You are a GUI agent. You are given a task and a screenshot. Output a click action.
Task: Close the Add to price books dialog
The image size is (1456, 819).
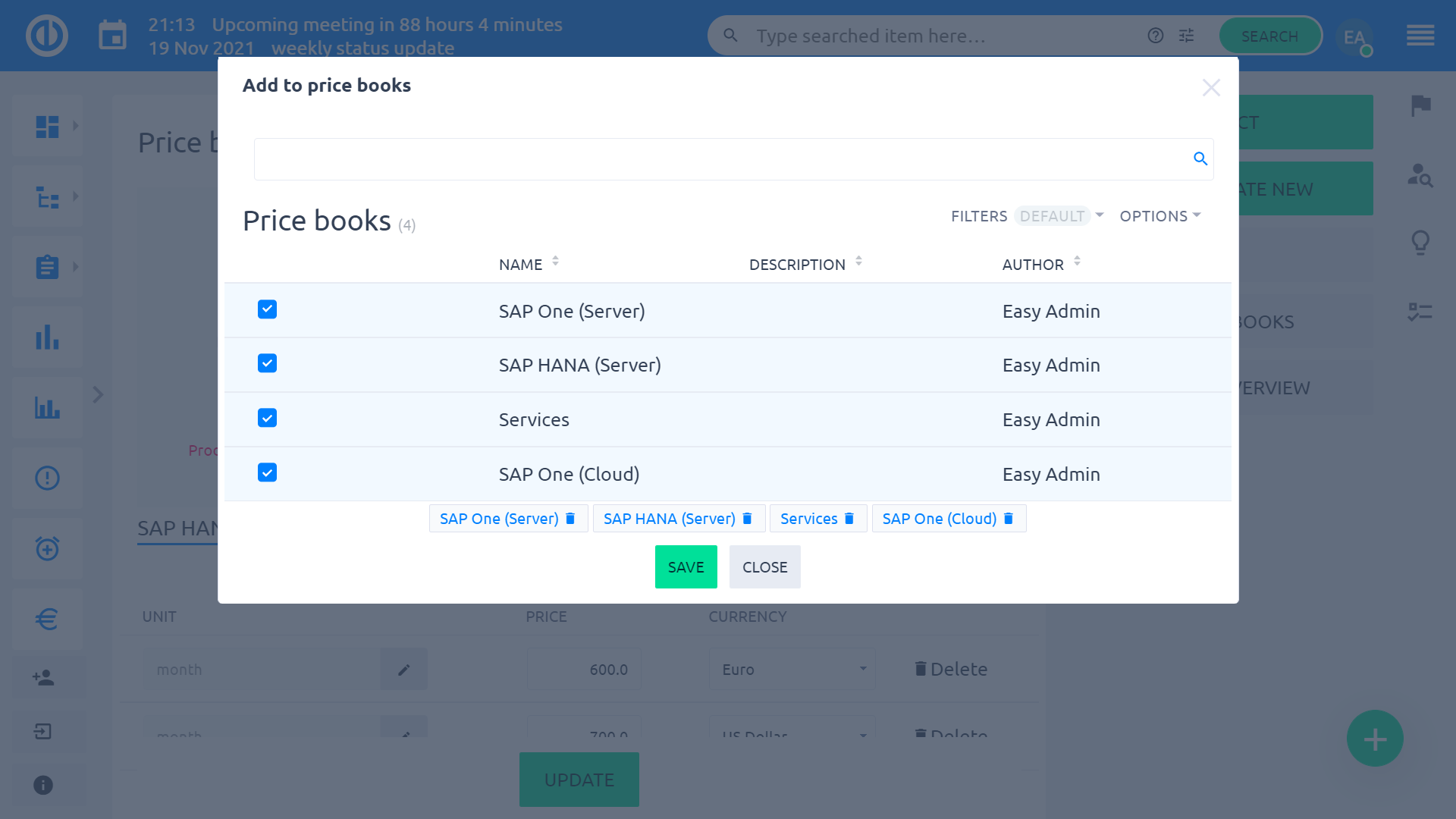pyautogui.click(x=1211, y=88)
